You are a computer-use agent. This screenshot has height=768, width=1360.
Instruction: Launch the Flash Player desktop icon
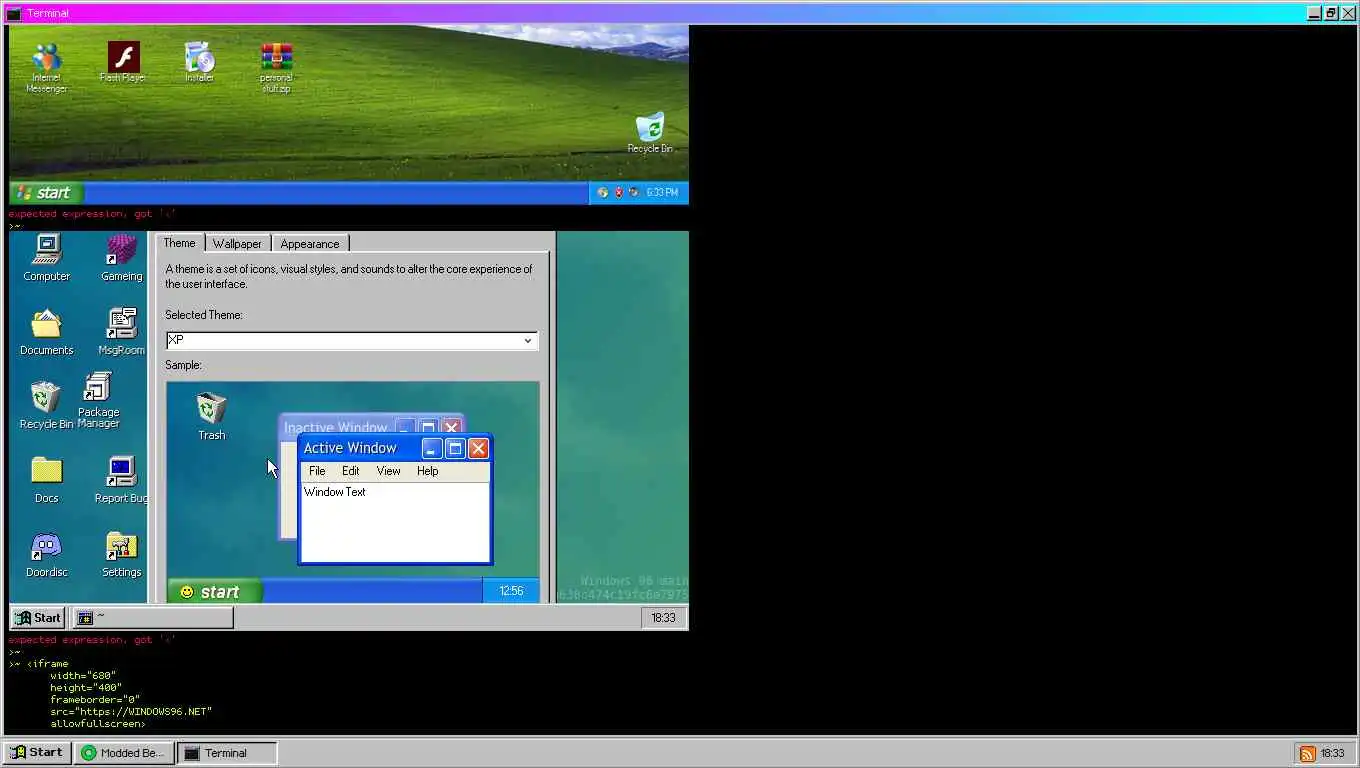(x=123, y=62)
